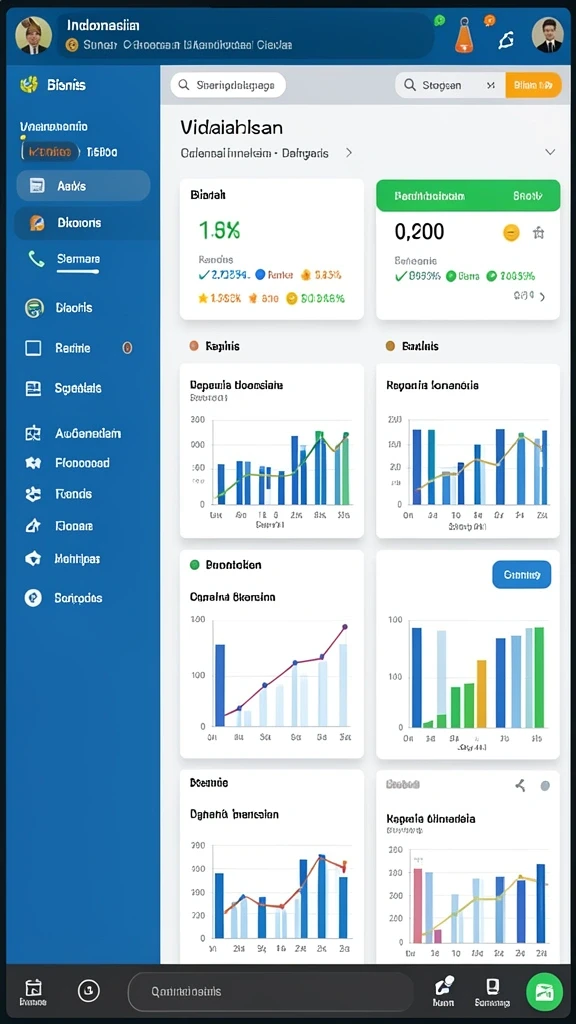Open the top-right profile avatar
576x1024 pixels.
pos(547,35)
